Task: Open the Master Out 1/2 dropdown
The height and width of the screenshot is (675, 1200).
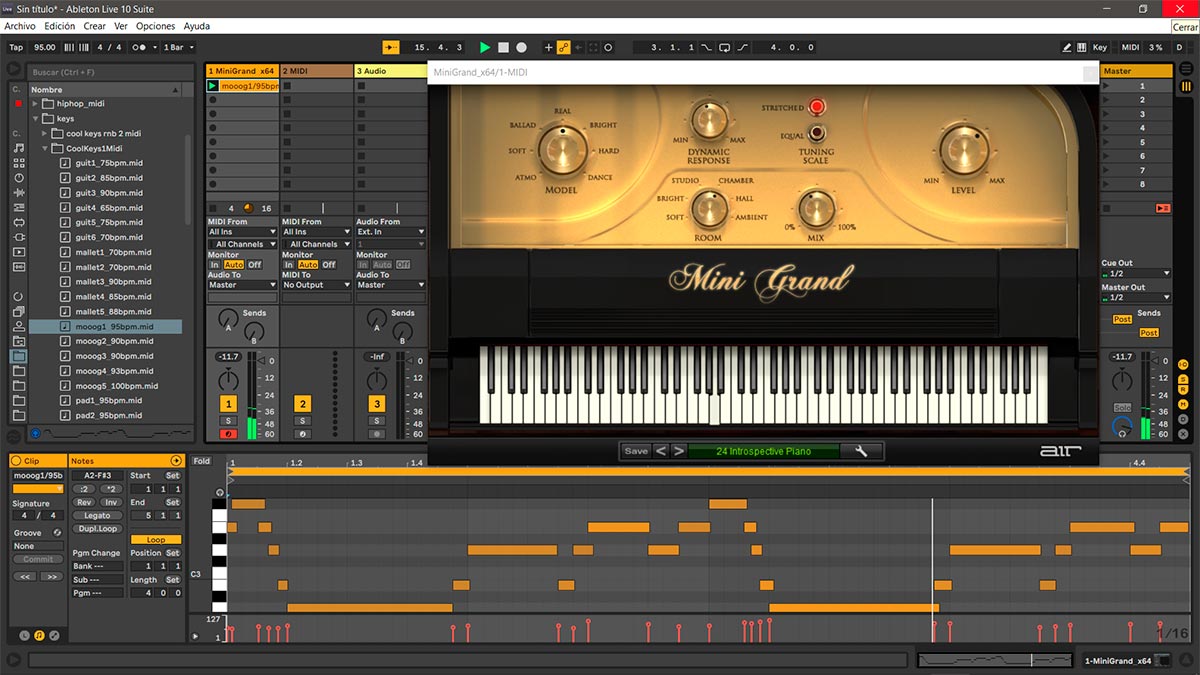Action: tap(1137, 297)
